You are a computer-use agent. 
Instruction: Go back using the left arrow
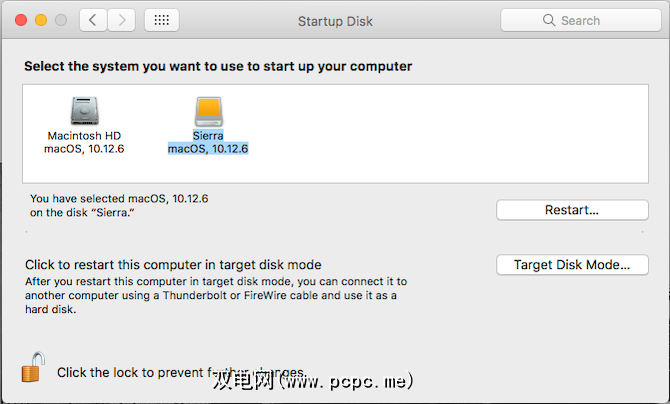[x=92, y=20]
